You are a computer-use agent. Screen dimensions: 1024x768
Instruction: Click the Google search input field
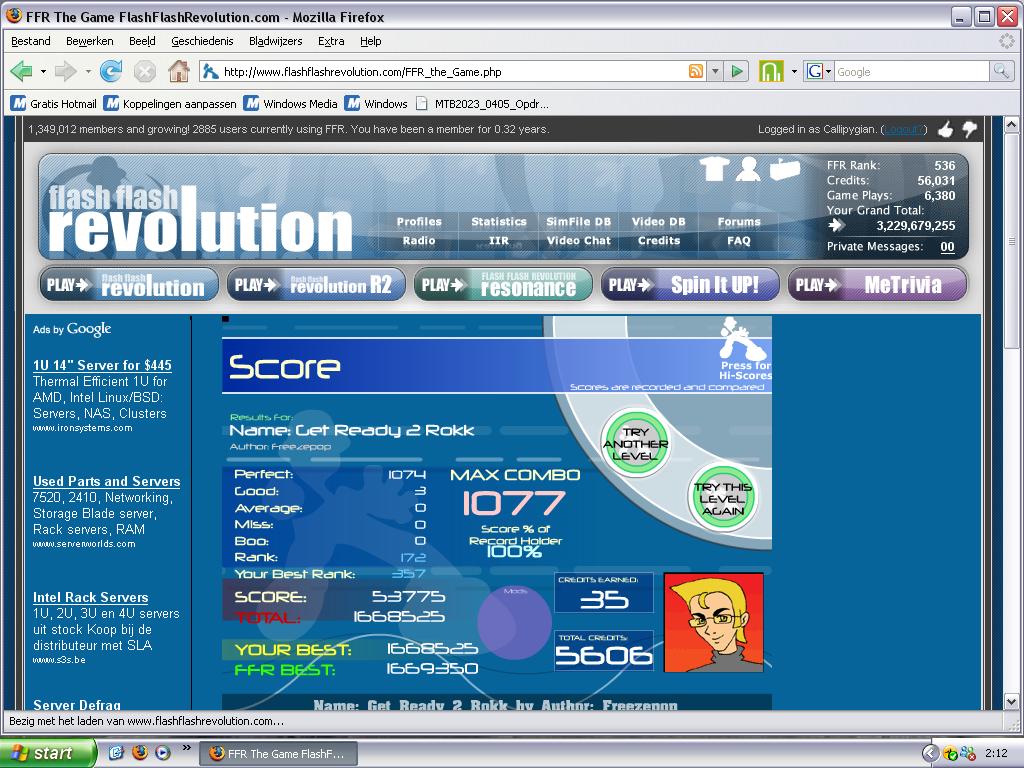coord(912,71)
